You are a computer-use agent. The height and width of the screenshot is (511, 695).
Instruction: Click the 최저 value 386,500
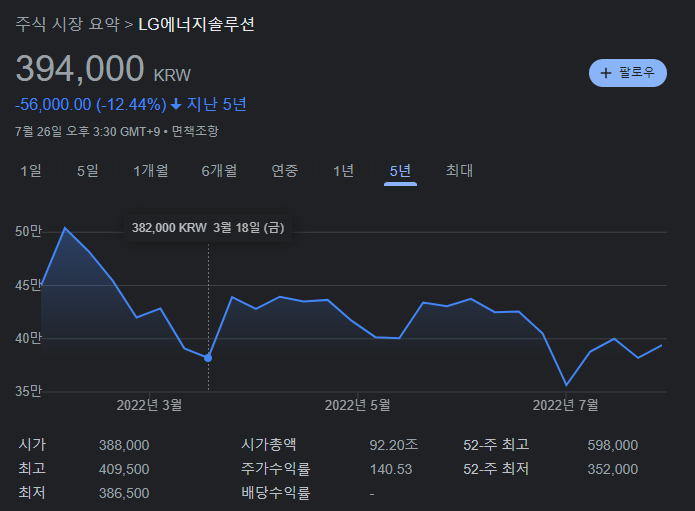(x=124, y=493)
